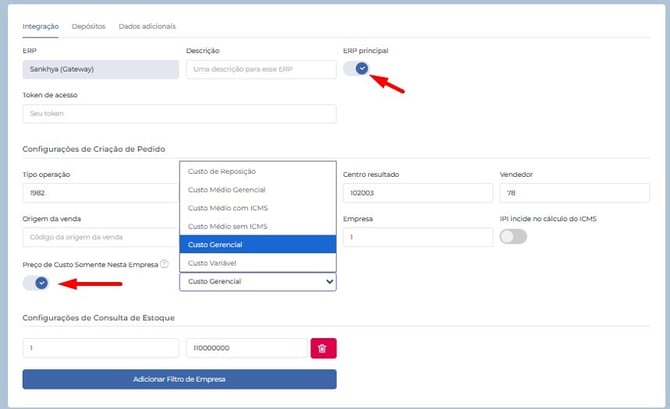Enable IPI incide no cálculo do ICMS

click(x=513, y=236)
